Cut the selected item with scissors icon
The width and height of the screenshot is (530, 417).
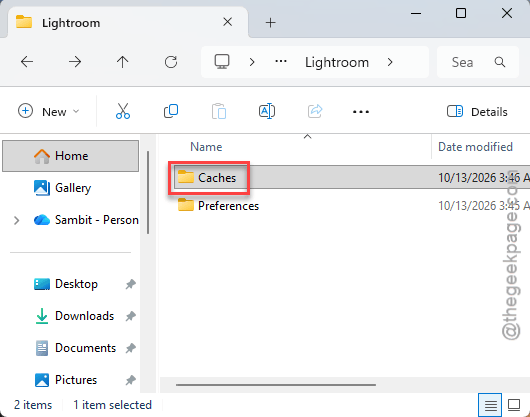tap(123, 111)
